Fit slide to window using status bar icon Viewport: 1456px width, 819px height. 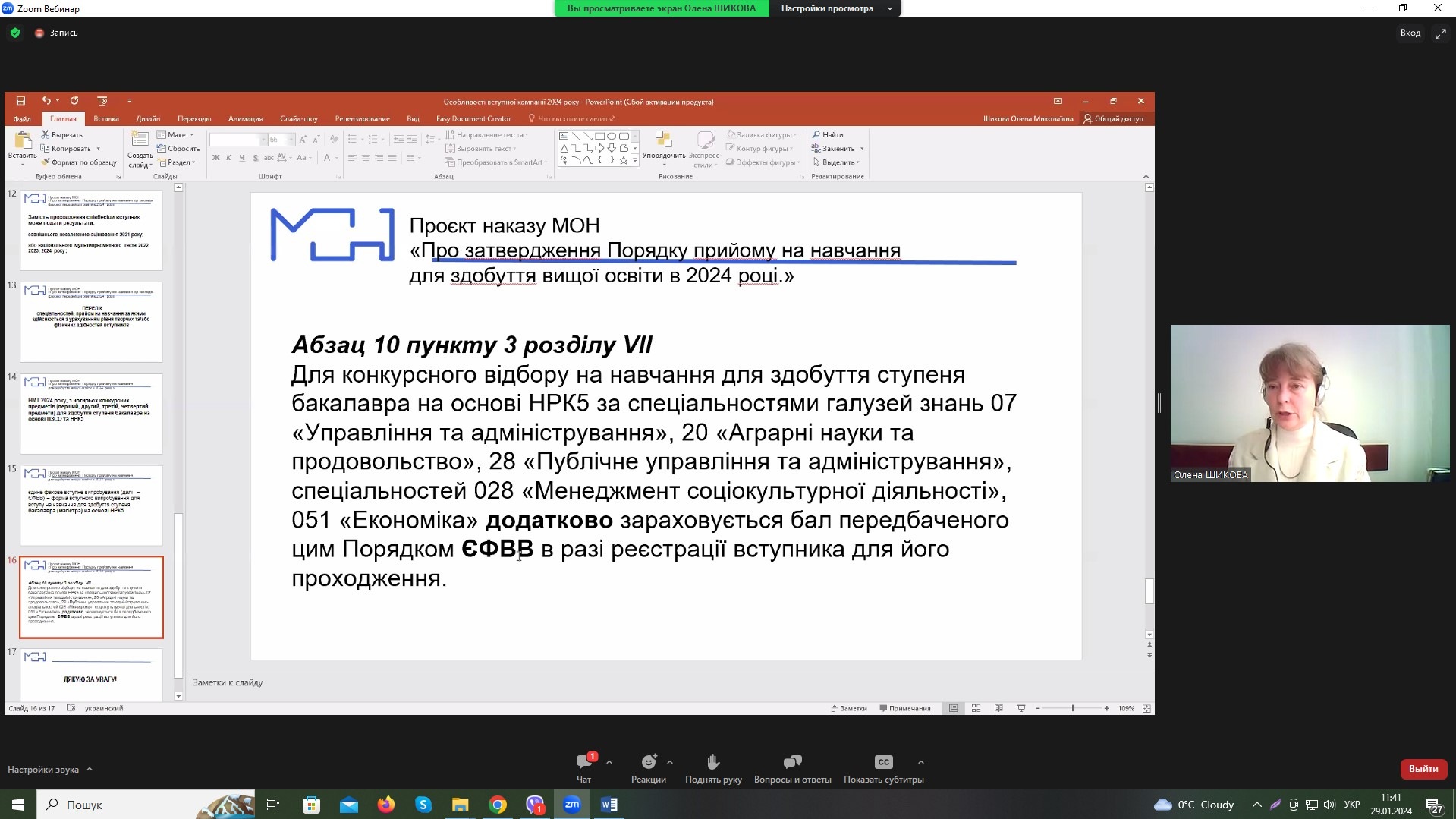[1146, 708]
